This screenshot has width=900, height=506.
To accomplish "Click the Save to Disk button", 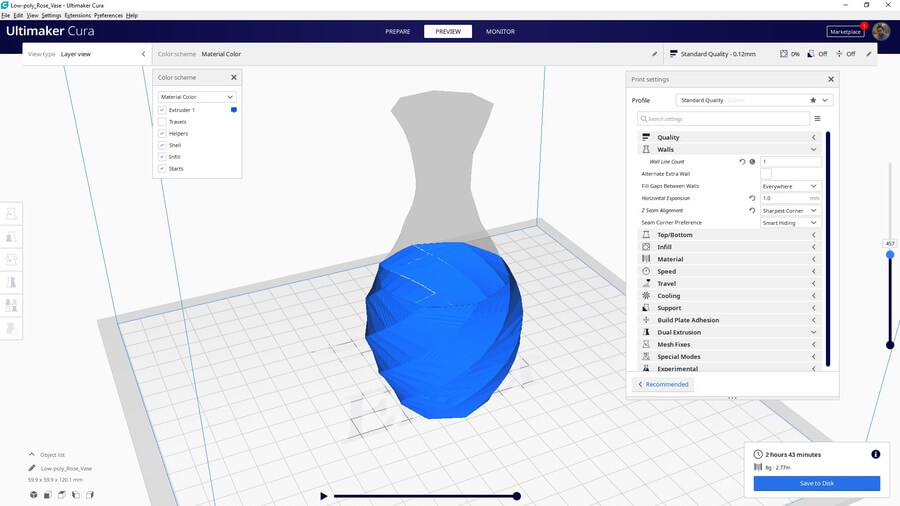I will [x=816, y=483].
